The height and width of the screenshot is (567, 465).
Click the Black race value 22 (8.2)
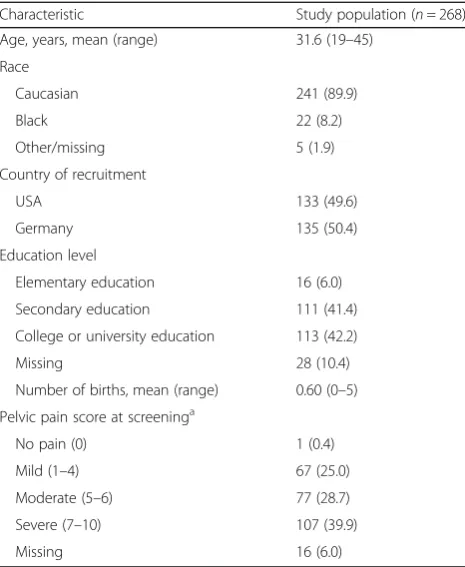[x=319, y=120]
